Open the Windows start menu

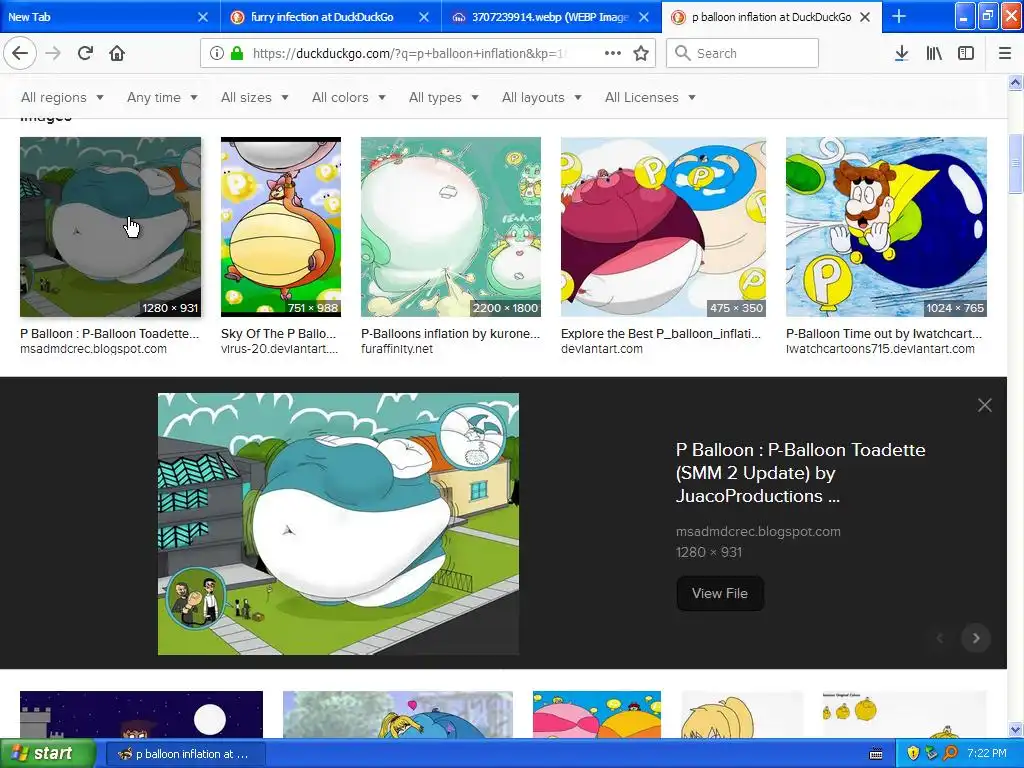(48, 753)
